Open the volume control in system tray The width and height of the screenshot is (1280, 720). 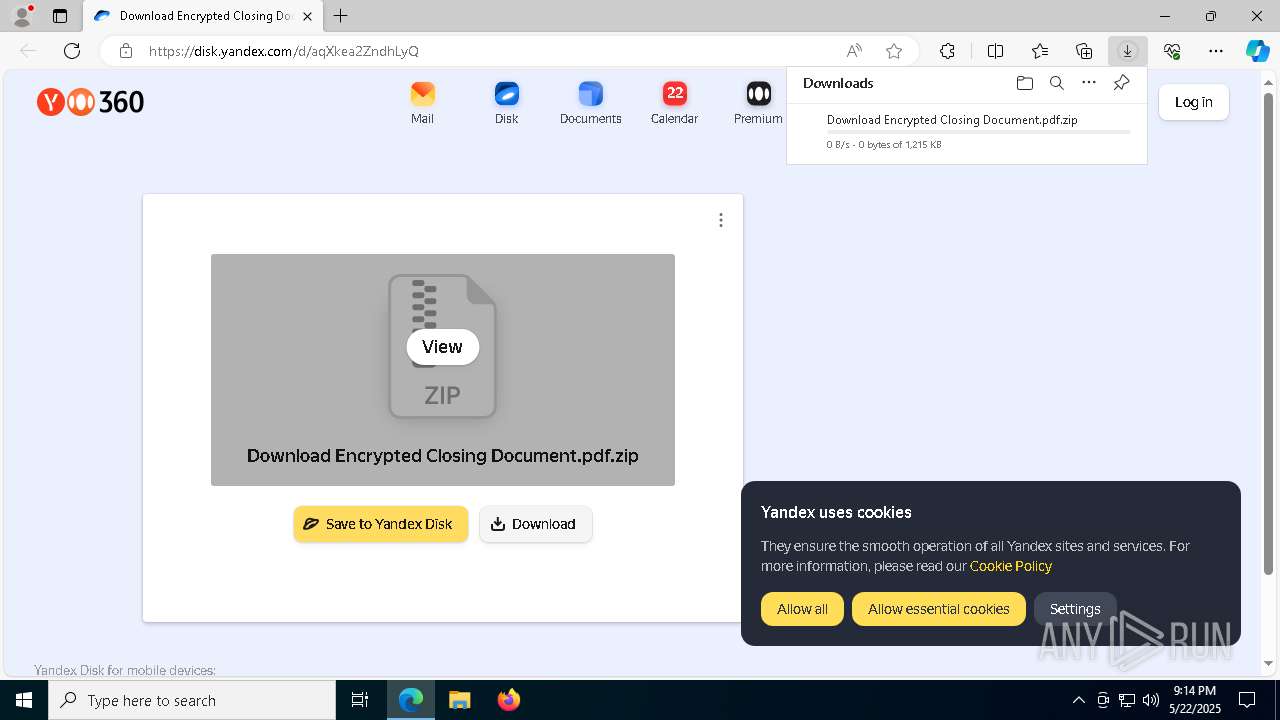coord(1150,700)
